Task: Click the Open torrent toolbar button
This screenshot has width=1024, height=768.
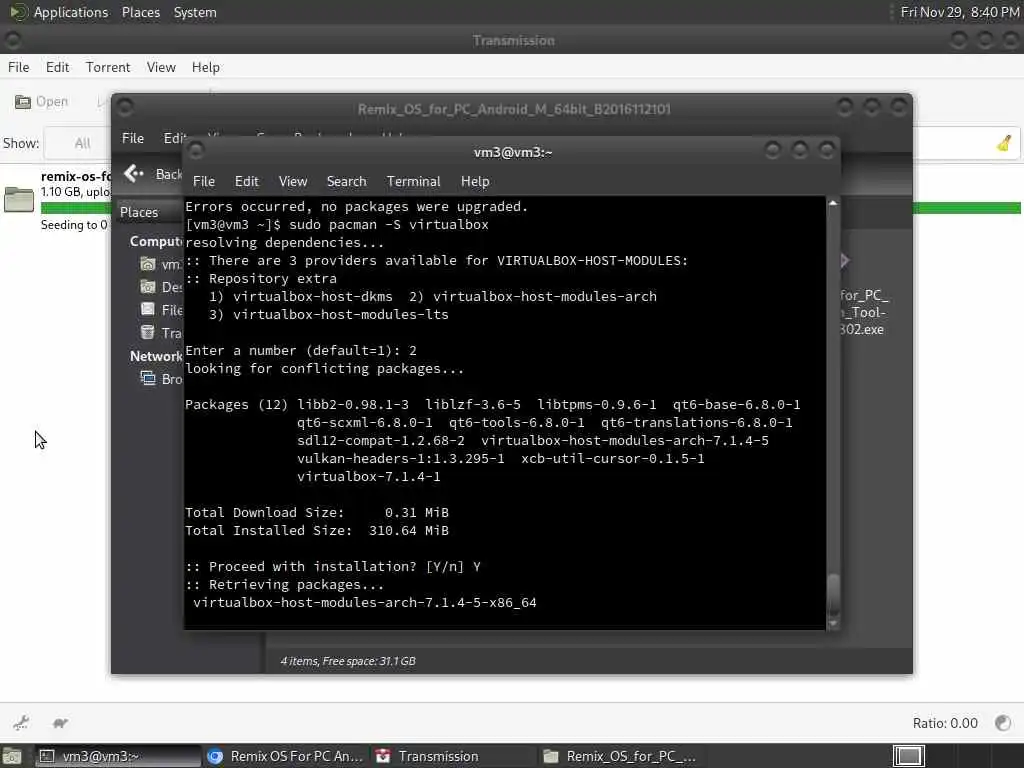Action: point(41,102)
